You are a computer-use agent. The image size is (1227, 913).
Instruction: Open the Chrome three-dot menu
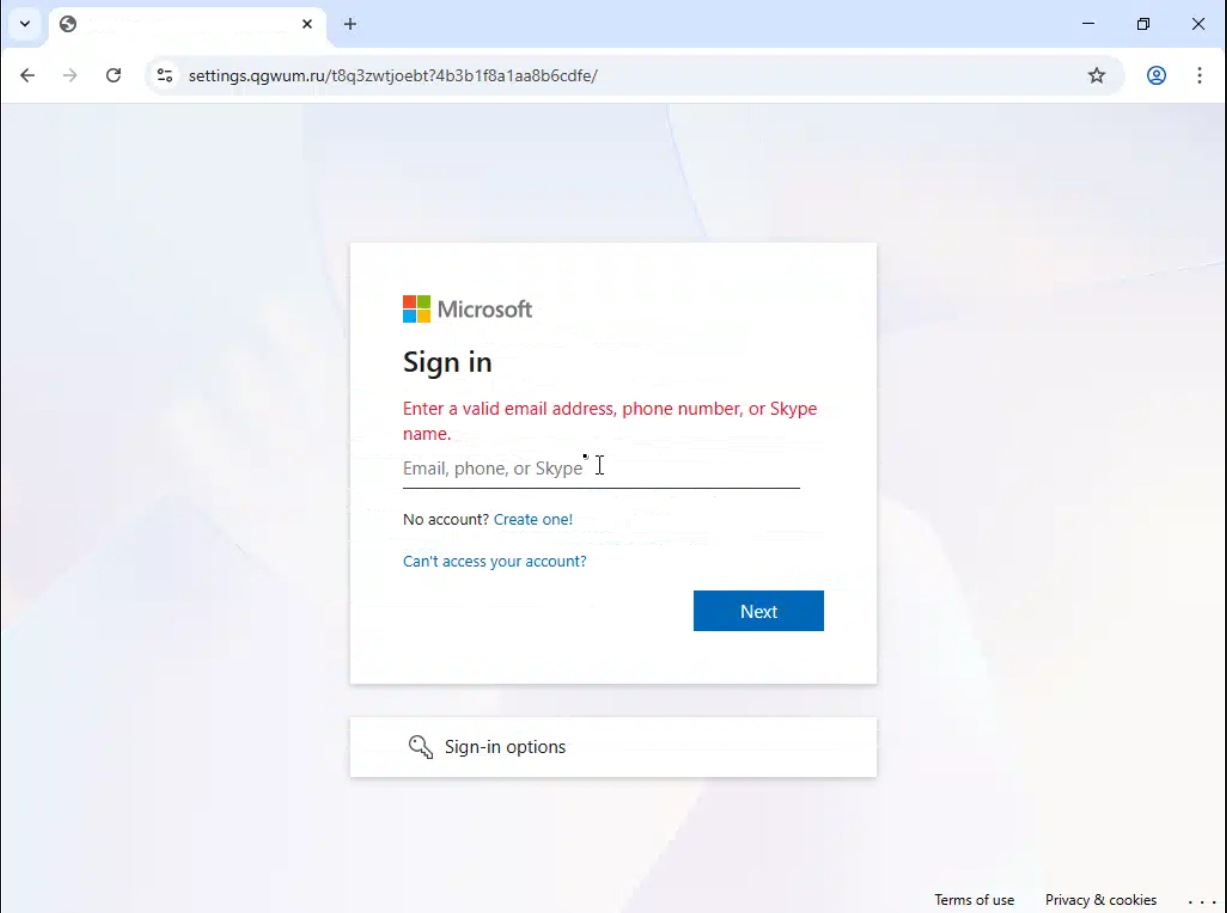[1199, 75]
